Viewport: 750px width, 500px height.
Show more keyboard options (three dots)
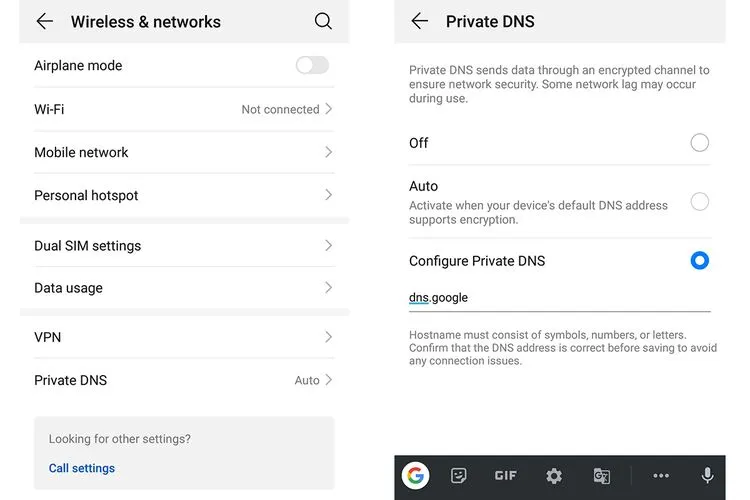pos(661,476)
